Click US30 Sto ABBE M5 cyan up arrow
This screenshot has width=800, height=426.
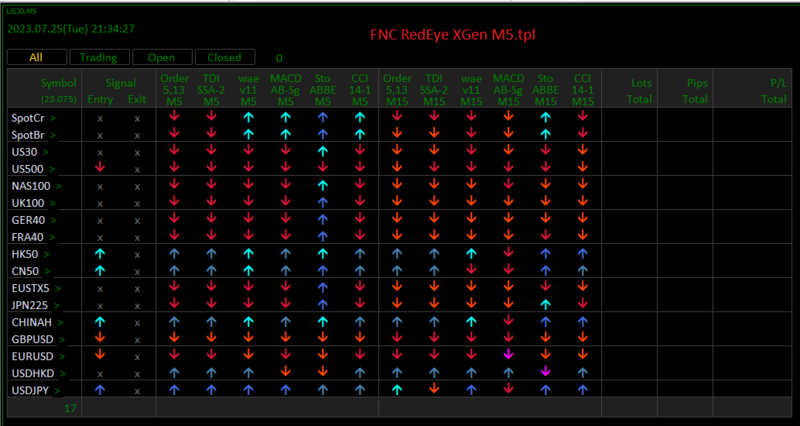322,151
